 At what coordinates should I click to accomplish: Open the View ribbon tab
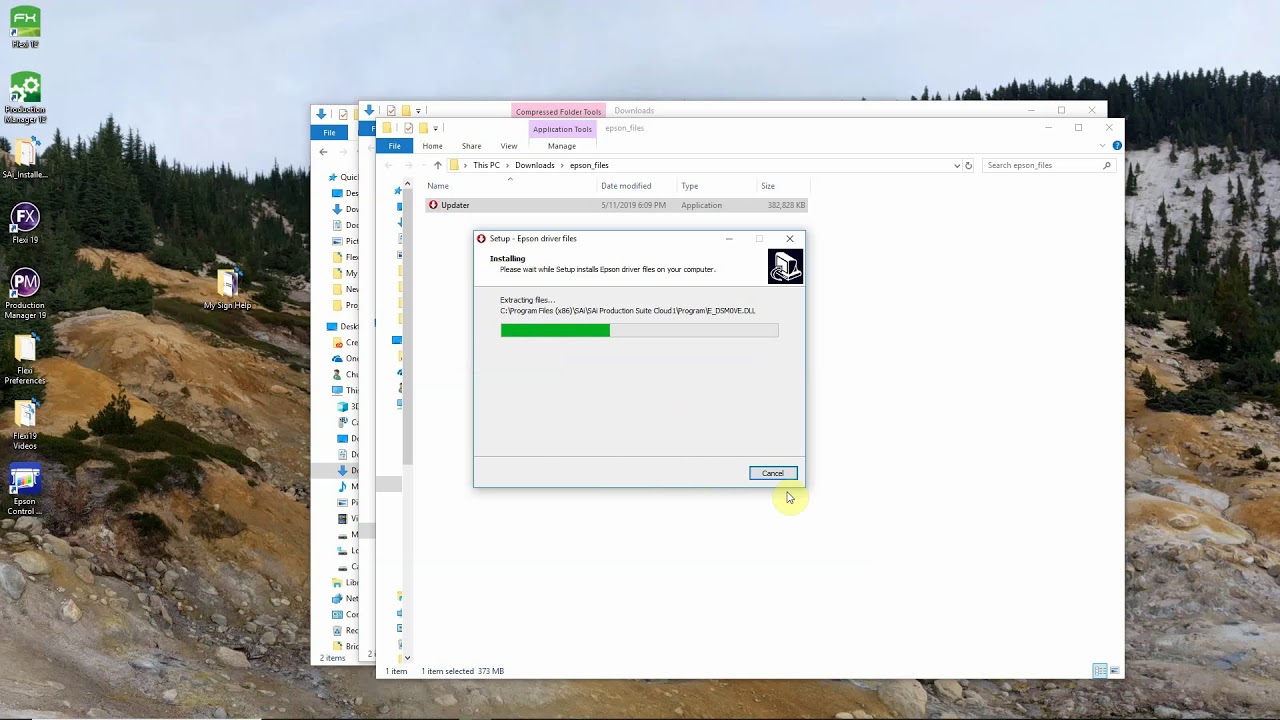(x=509, y=146)
